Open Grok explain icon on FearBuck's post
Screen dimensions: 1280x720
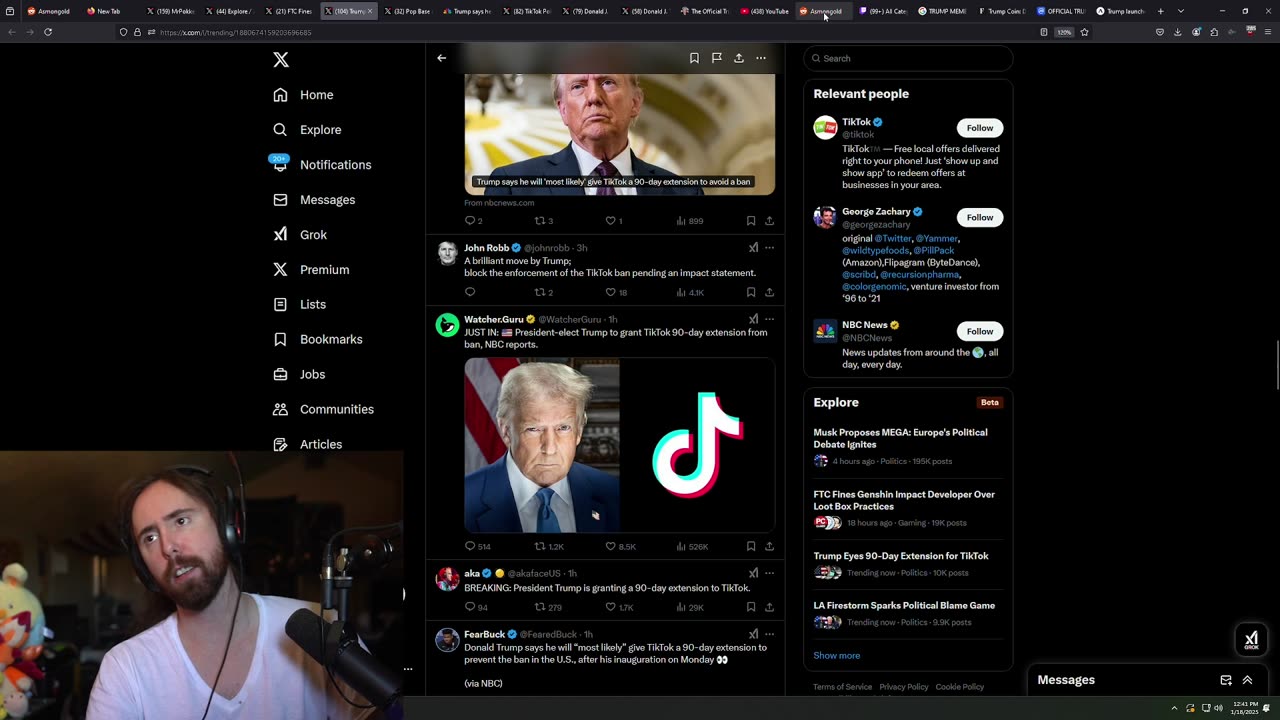(x=753, y=634)
